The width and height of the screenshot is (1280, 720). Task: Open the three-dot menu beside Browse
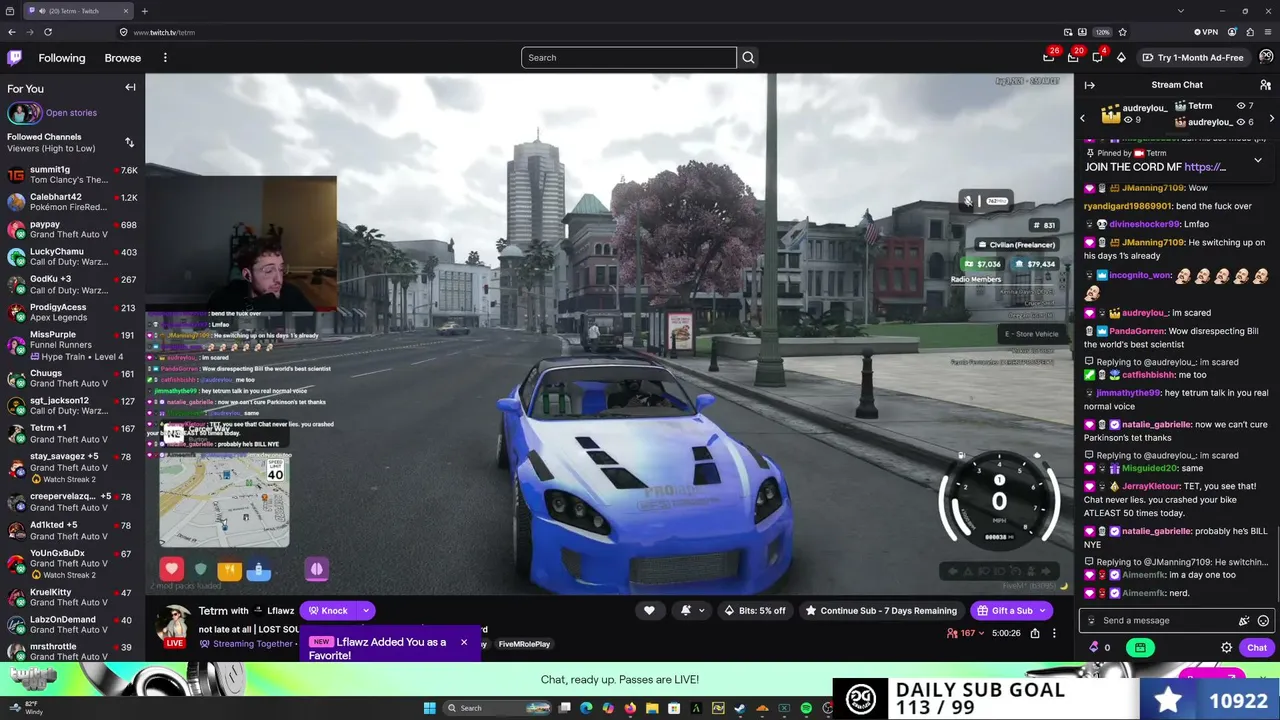(x=165, y=58)
